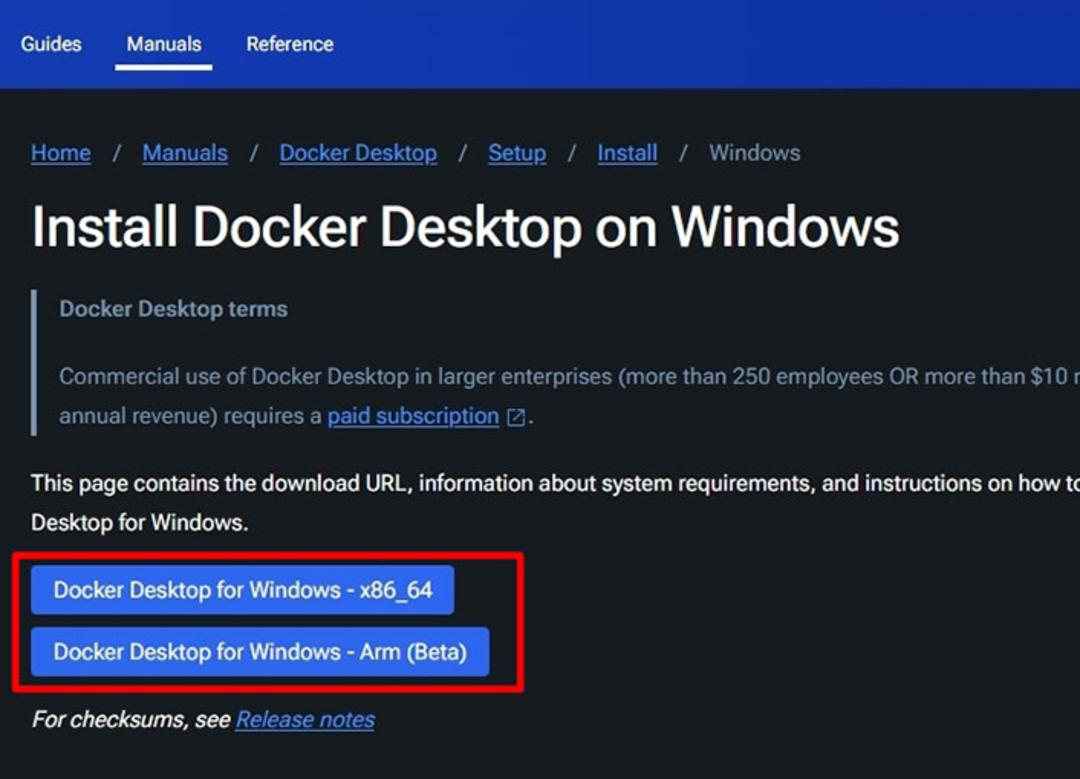Screen dimensions: 1080x779
Task: Click the Windows breadcrumb current page text
Action: tap(755, 153)
